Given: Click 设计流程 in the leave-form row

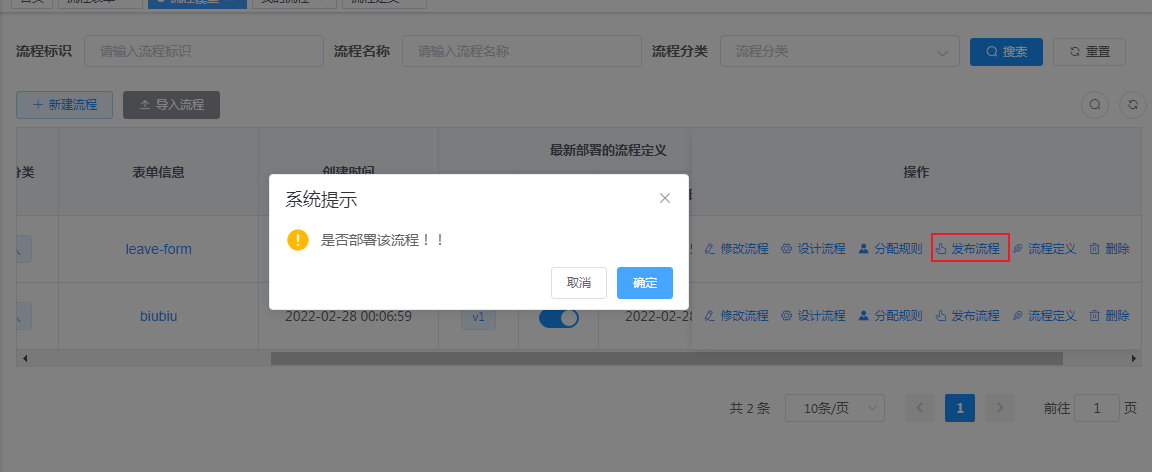Looking at the screenshot, I should tap(813, 249).
